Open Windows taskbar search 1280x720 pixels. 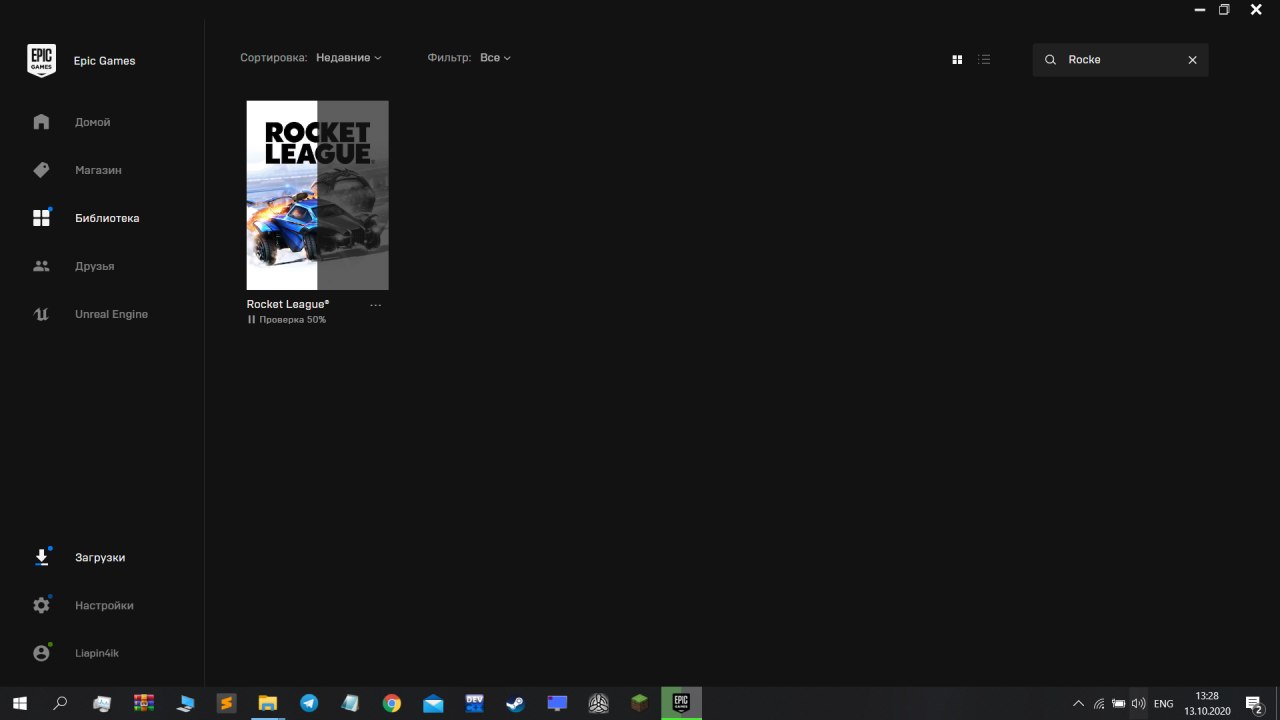click(x=60, y=703)
